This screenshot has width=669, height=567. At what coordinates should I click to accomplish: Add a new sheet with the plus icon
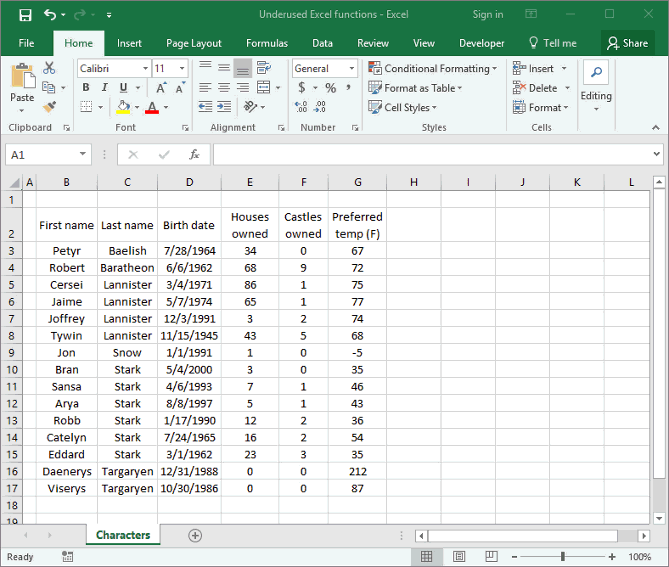tap(195, 535)
